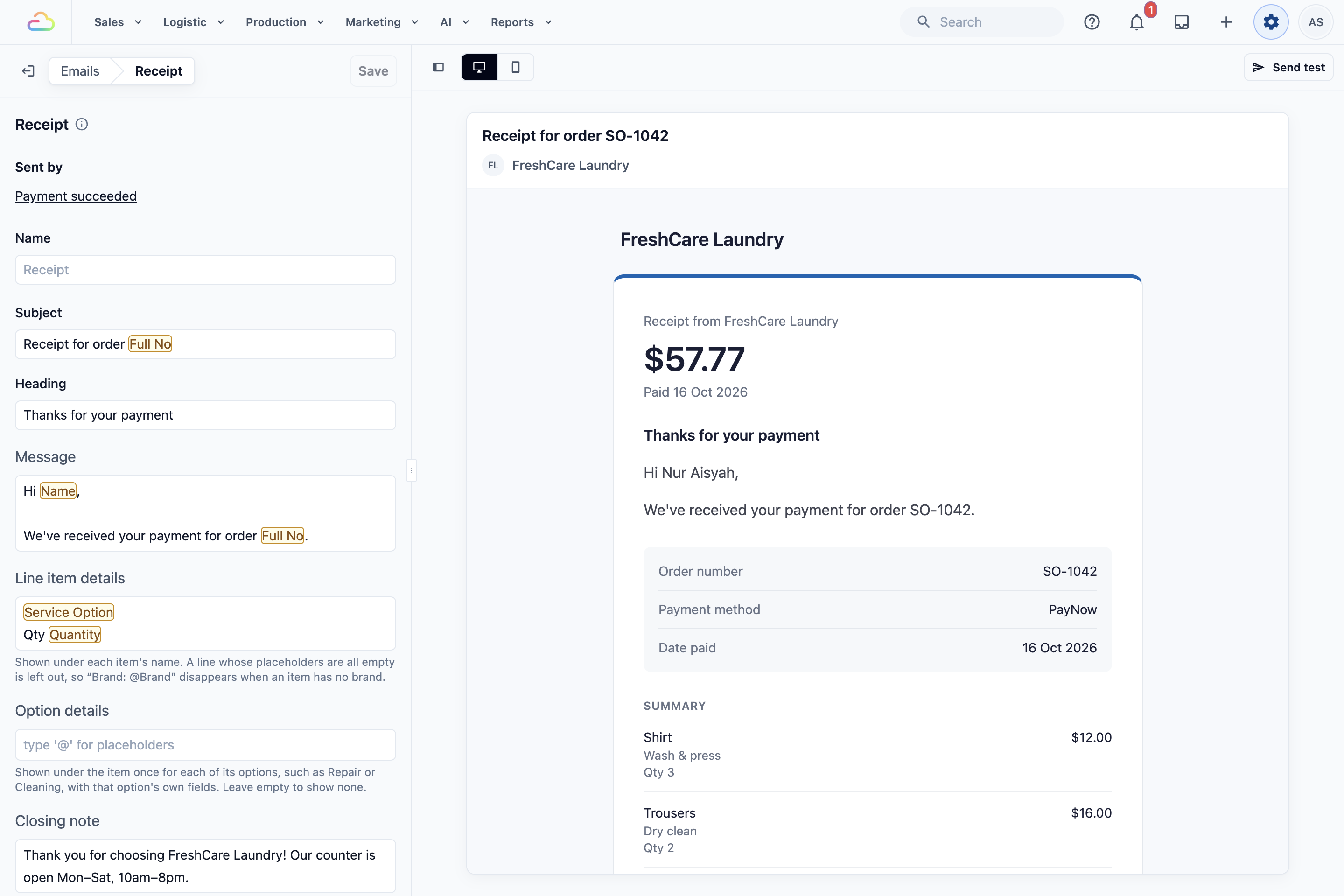Screen dimensions: 1344x896
Task: Click the info icon next to Receipt
Action: (x=82, y=125)
